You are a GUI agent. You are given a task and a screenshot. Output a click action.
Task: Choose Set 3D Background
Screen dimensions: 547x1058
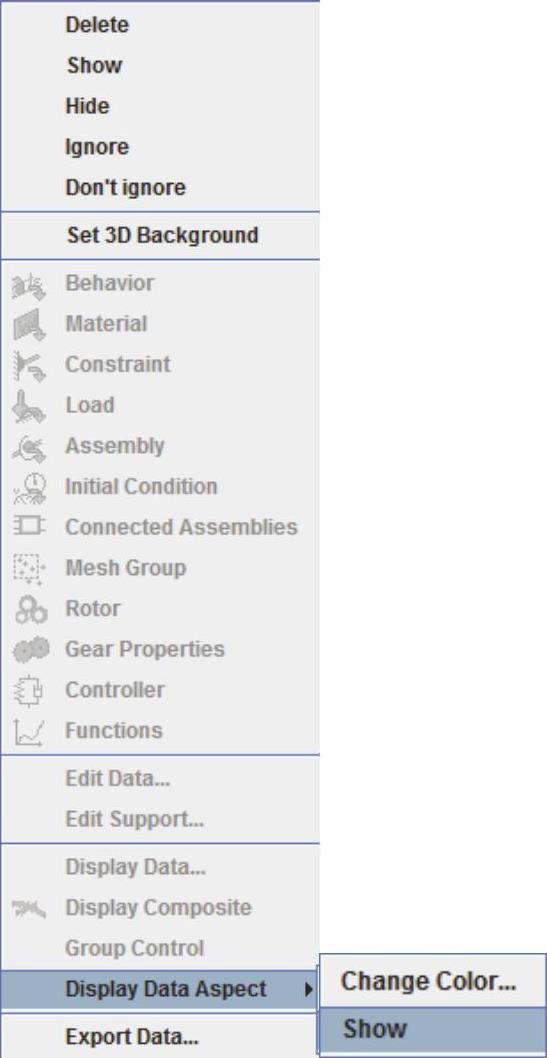(x=160, y=235)
